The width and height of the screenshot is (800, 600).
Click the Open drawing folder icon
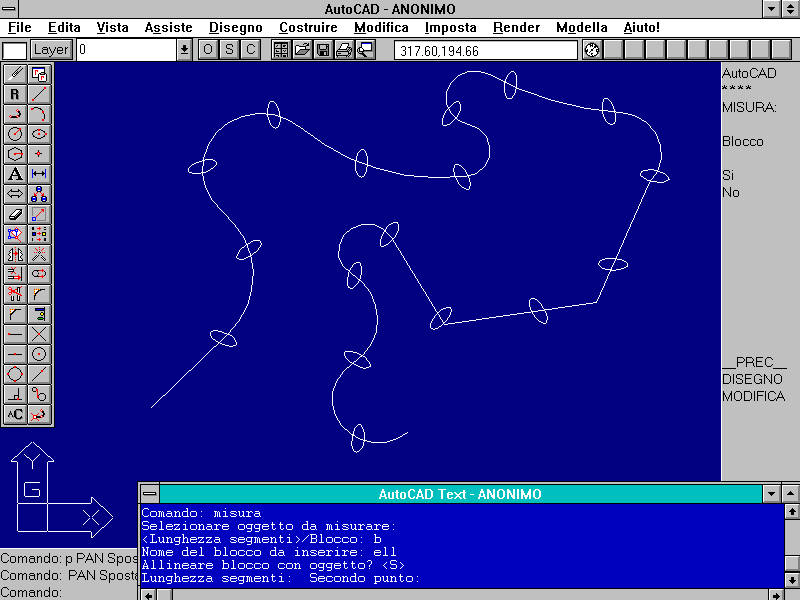pos(302,49)
